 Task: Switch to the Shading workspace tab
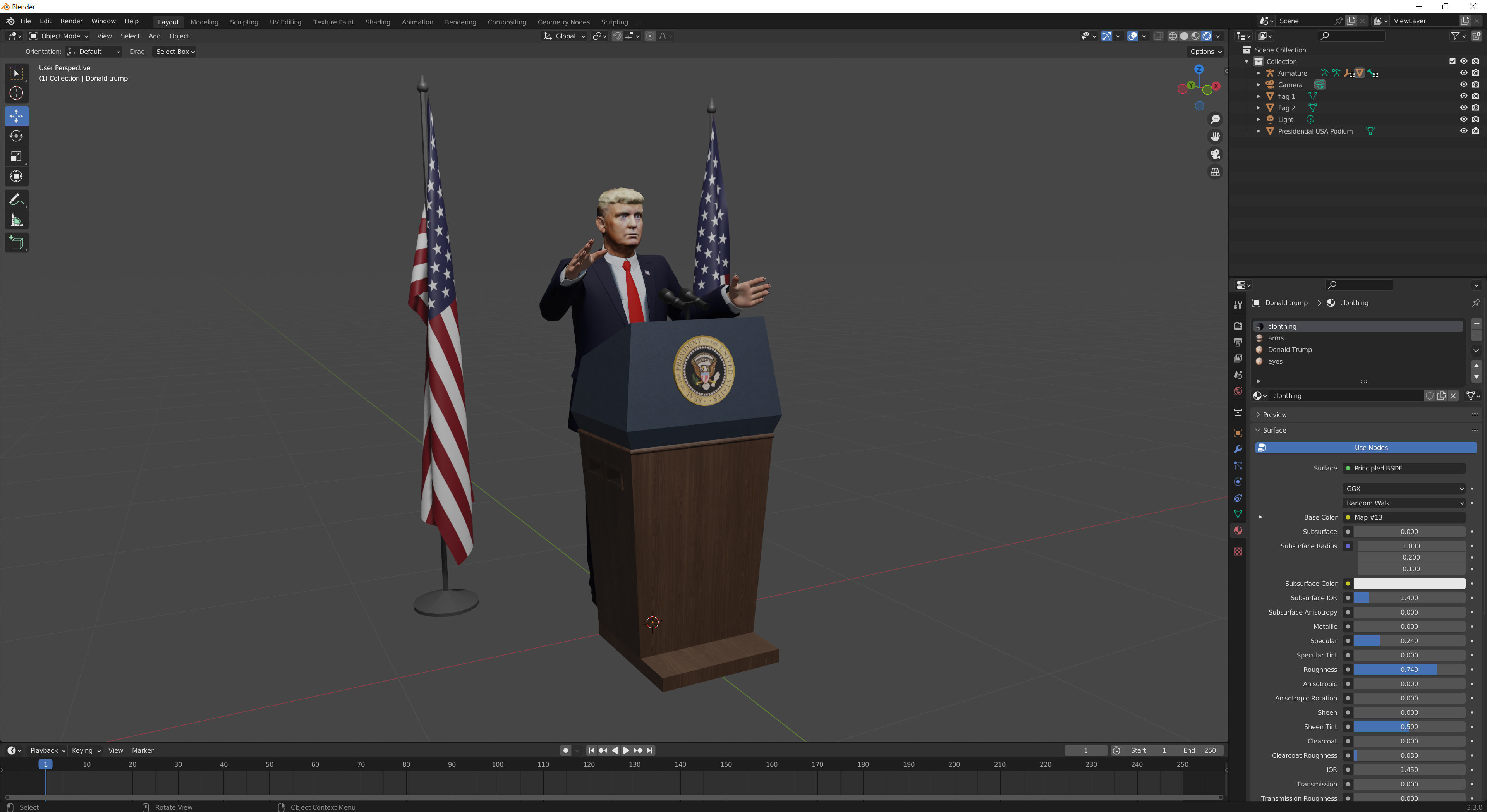pos(378,22)
